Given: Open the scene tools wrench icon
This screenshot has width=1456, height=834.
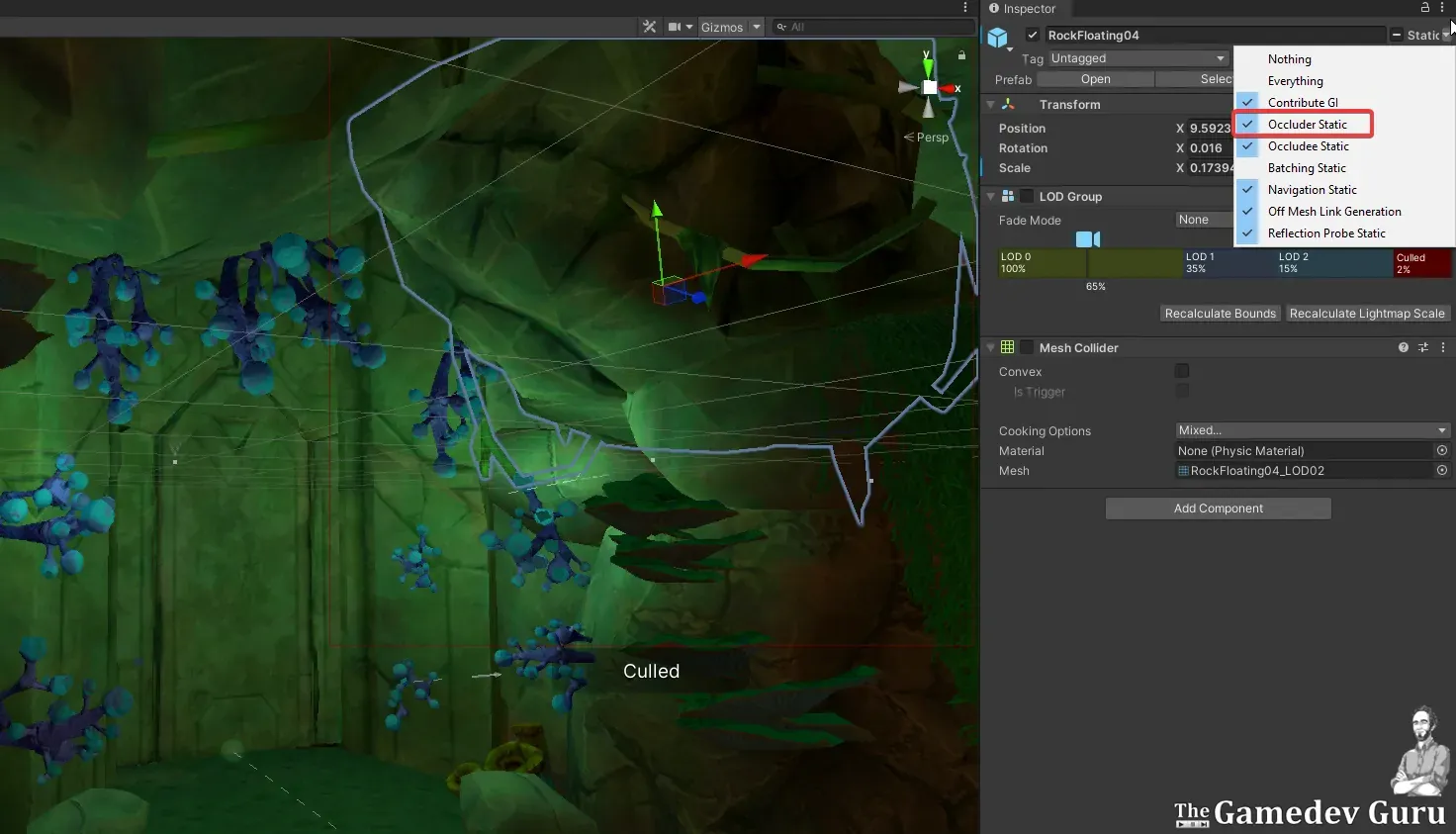Looking at the screenshot, I should pos(649,27).
